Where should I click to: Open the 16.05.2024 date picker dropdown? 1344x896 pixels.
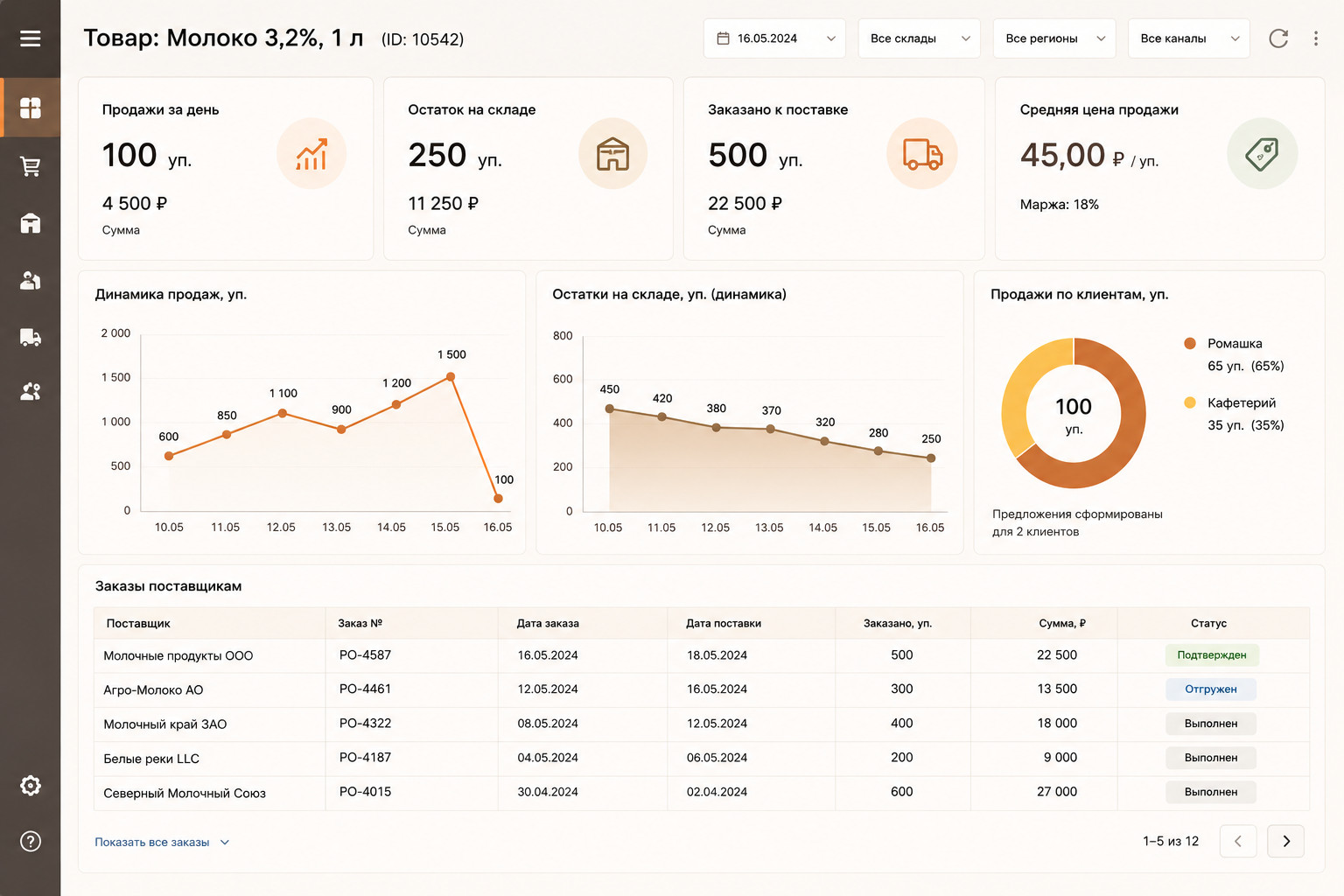point(774,38)
